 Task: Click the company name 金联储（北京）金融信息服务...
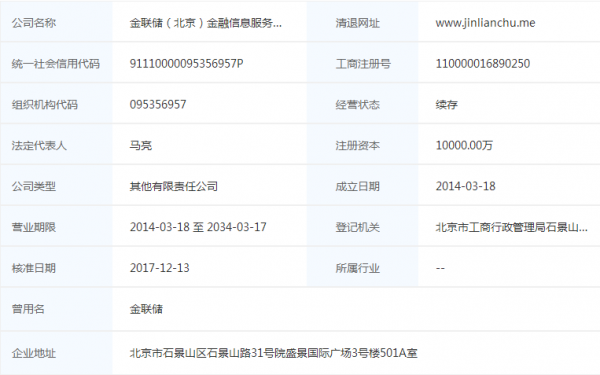(x=205, y=23)
